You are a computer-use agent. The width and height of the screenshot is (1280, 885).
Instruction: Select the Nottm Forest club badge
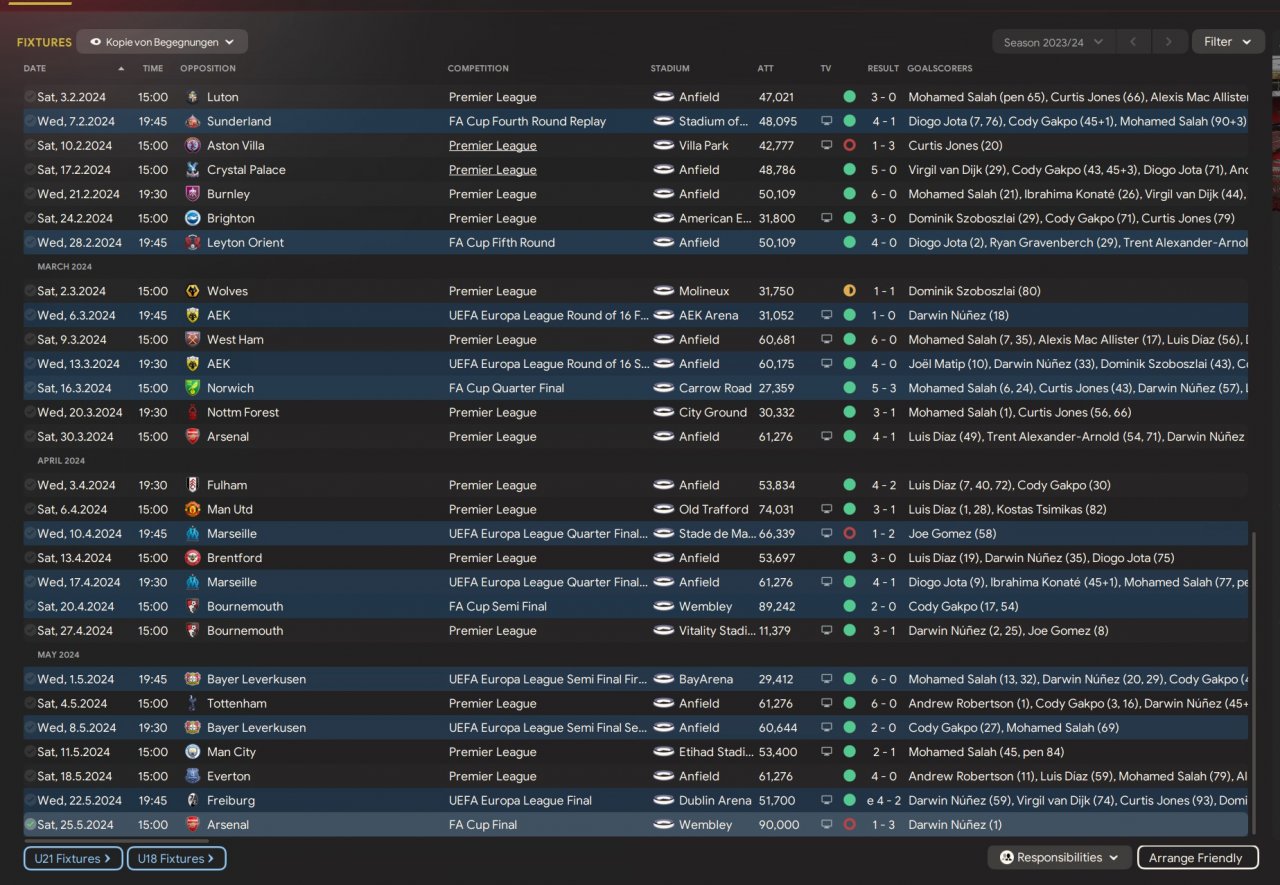point(193,412)
